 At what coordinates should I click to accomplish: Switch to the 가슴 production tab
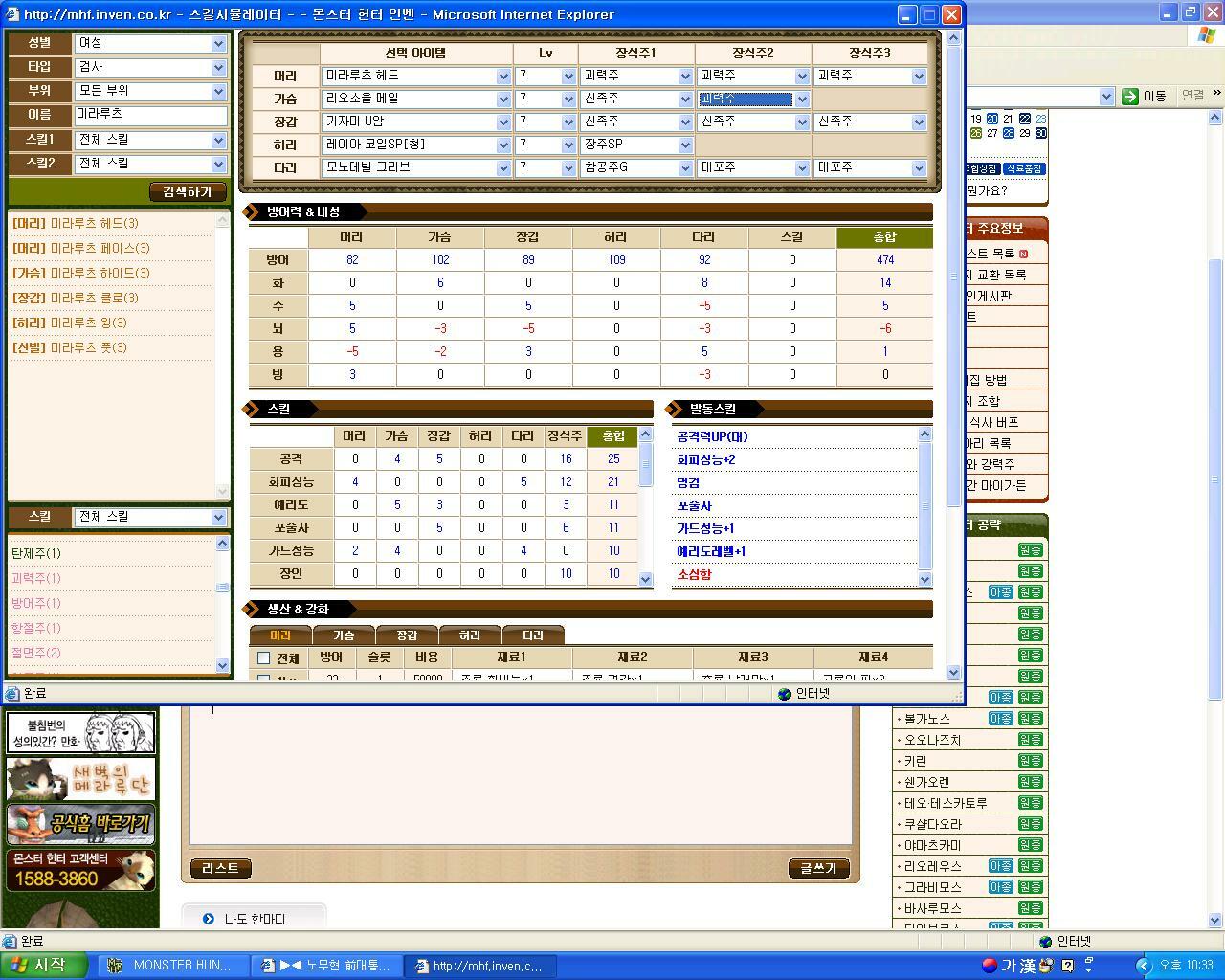click(x=344, y=635)
